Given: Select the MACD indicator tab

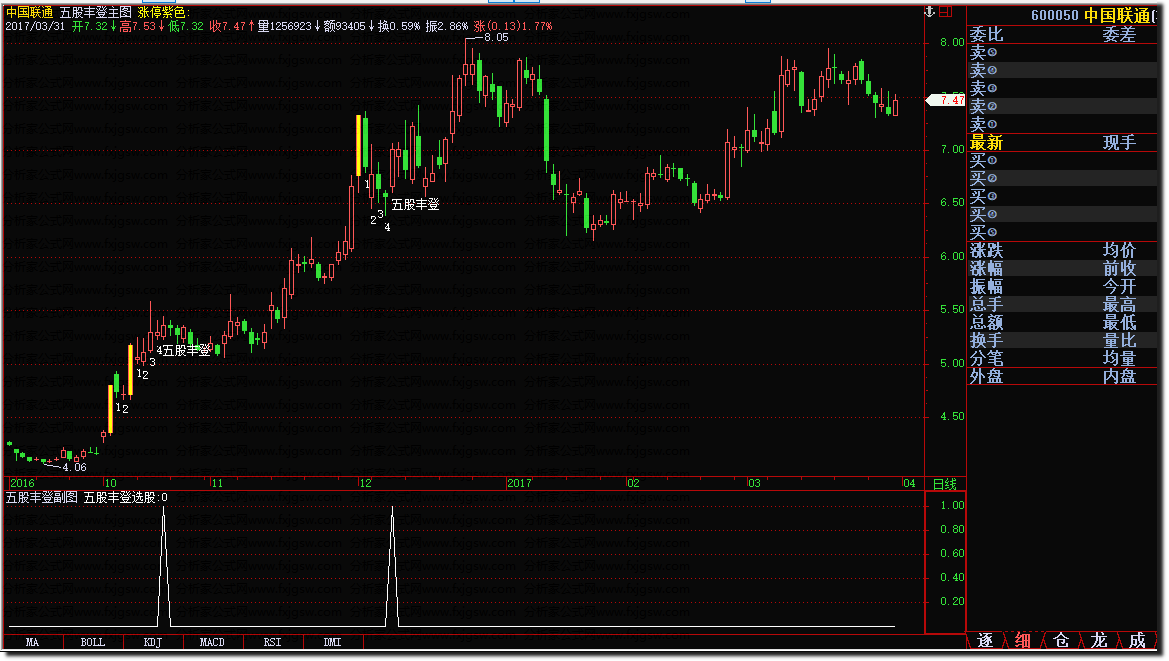Looking at the screenshot, I should coord(212,642).
